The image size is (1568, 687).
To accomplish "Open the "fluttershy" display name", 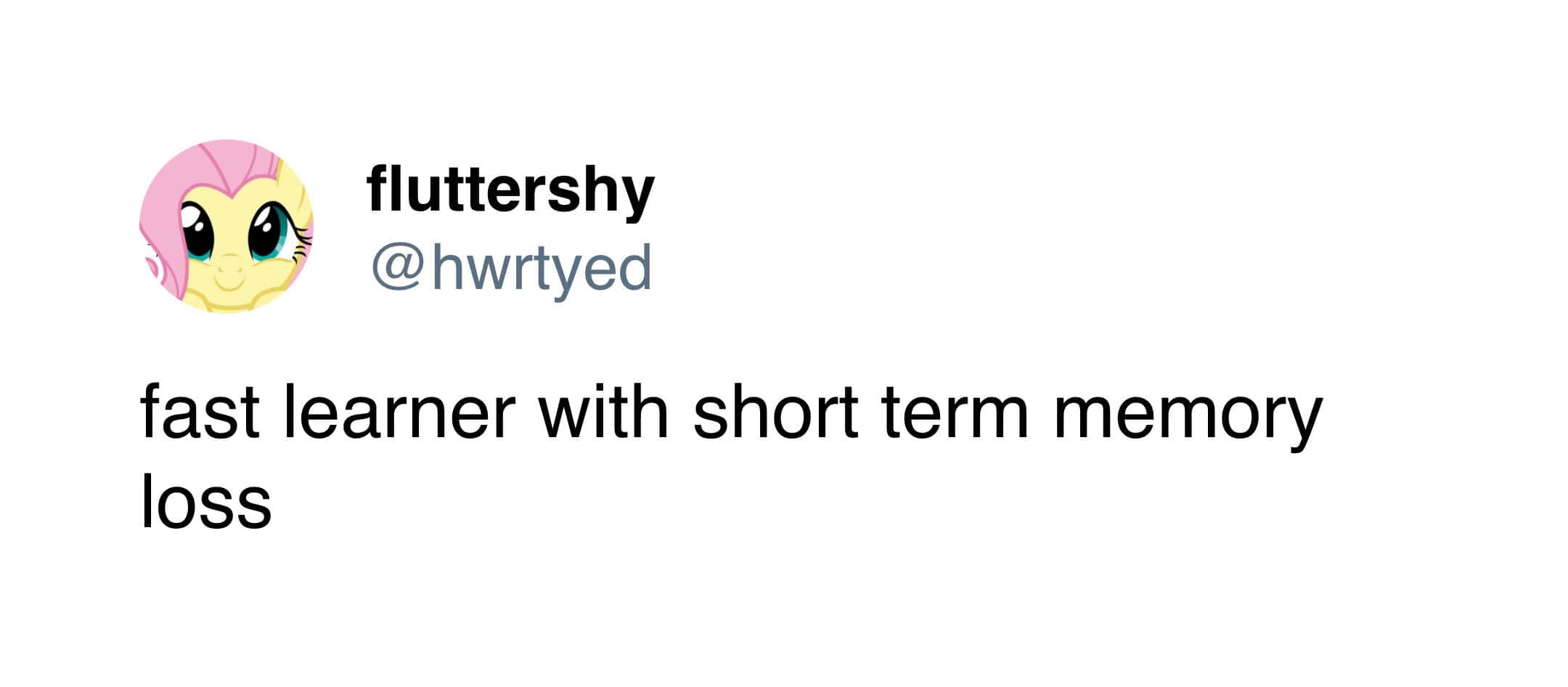I will [x=510, y=190].
